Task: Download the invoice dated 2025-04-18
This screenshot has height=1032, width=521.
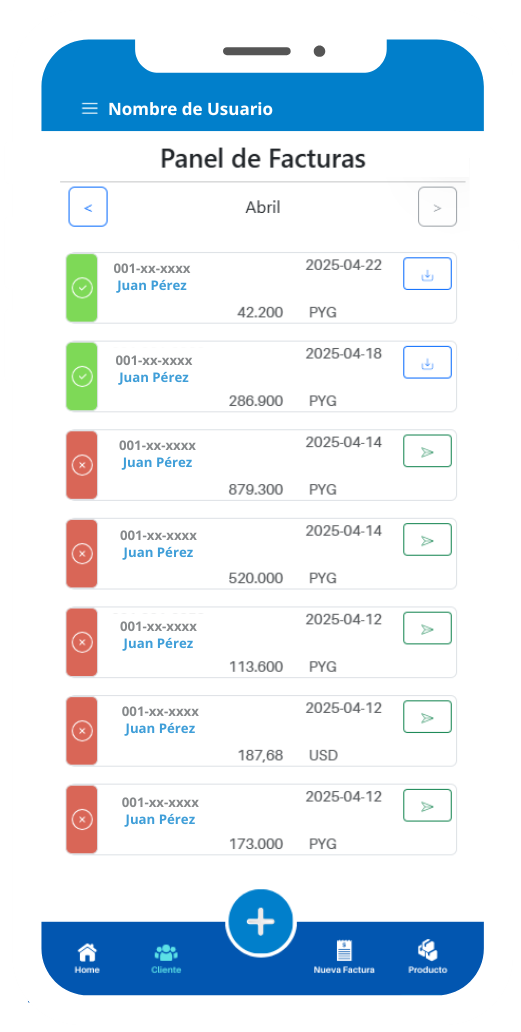Action: click(x=428, y=363)
